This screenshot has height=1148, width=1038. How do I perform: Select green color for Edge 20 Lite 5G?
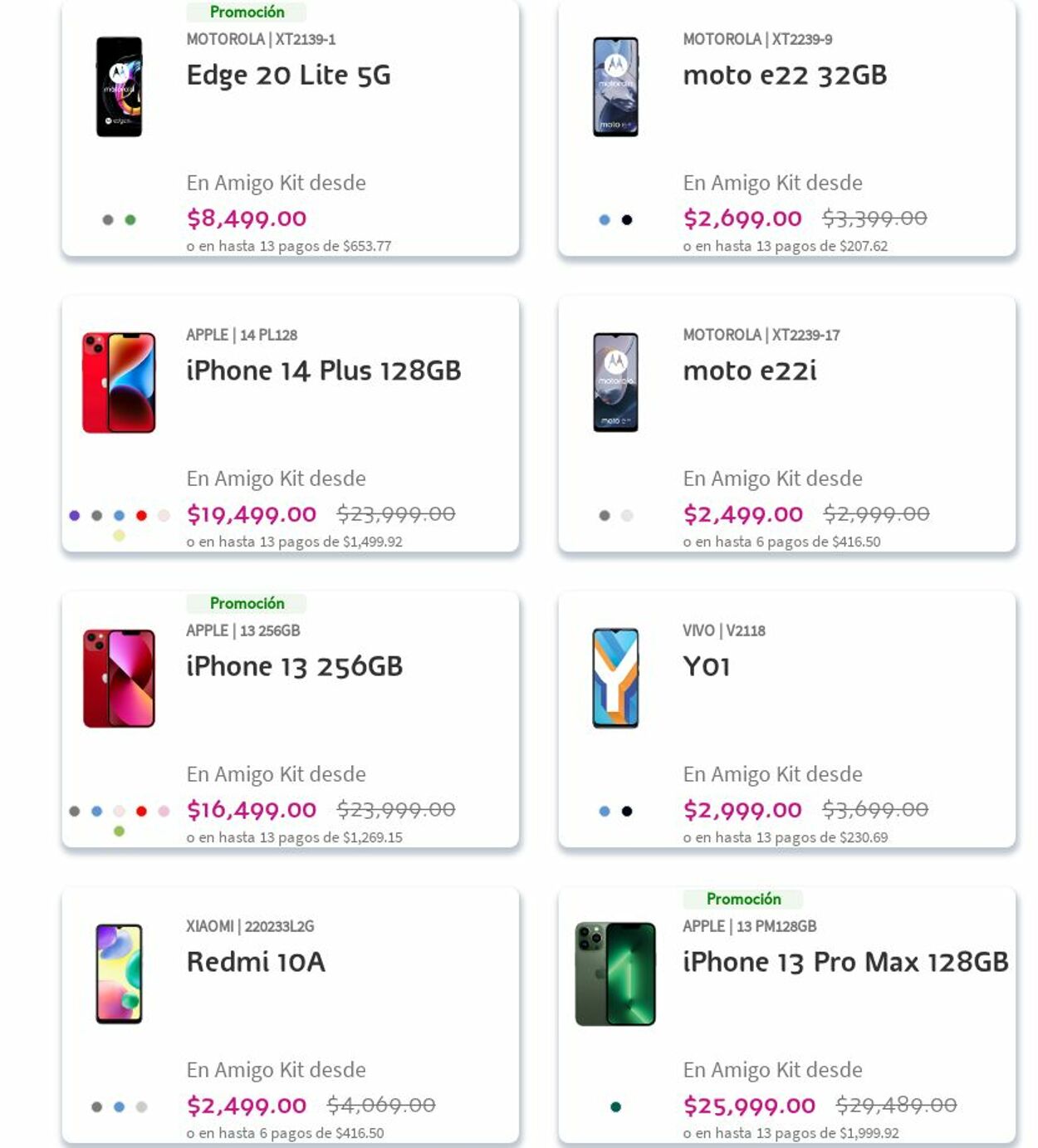click(x=130, y=220)
